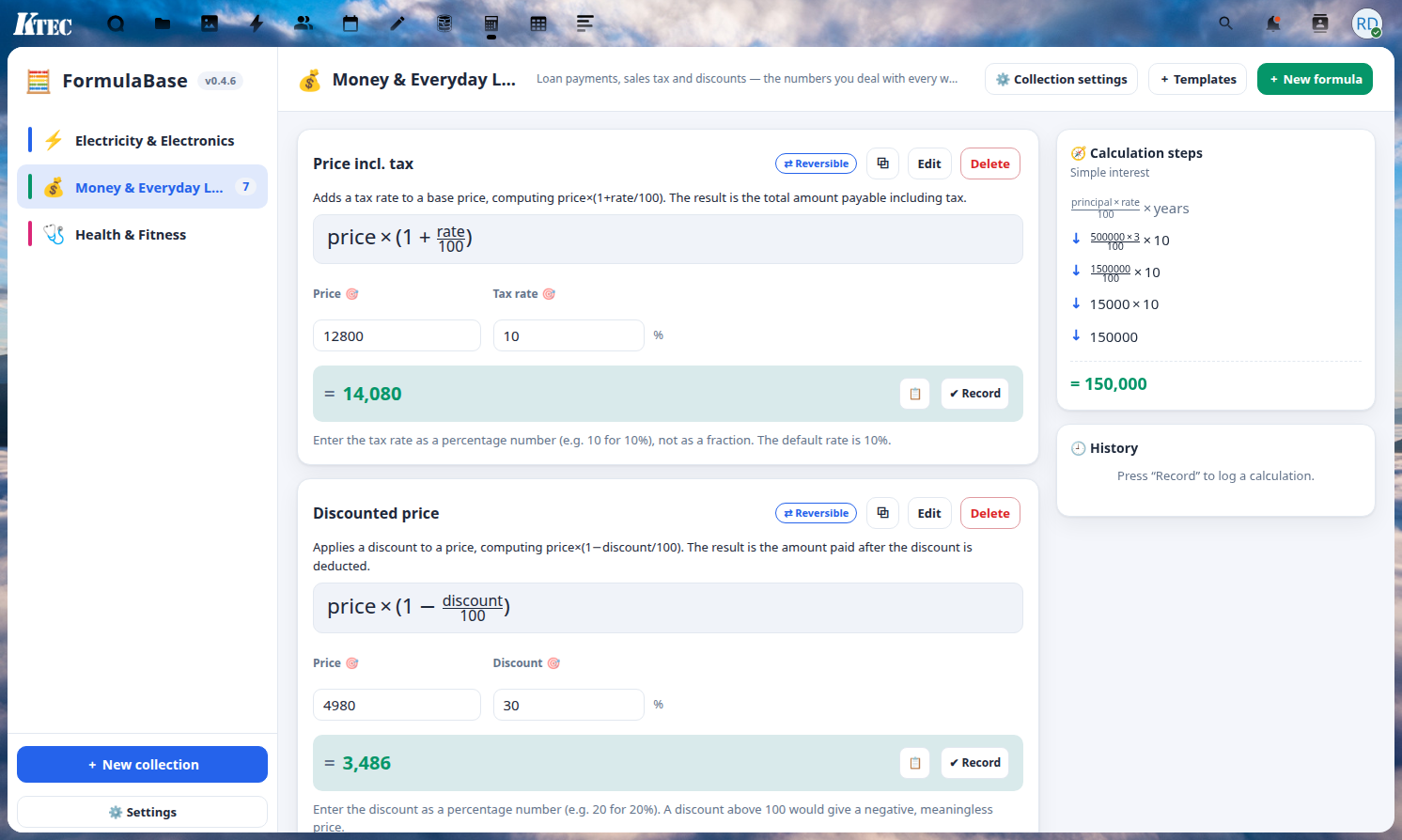Focus the Discount field containing 30
1402x840 pixels.
pos(569,705)
